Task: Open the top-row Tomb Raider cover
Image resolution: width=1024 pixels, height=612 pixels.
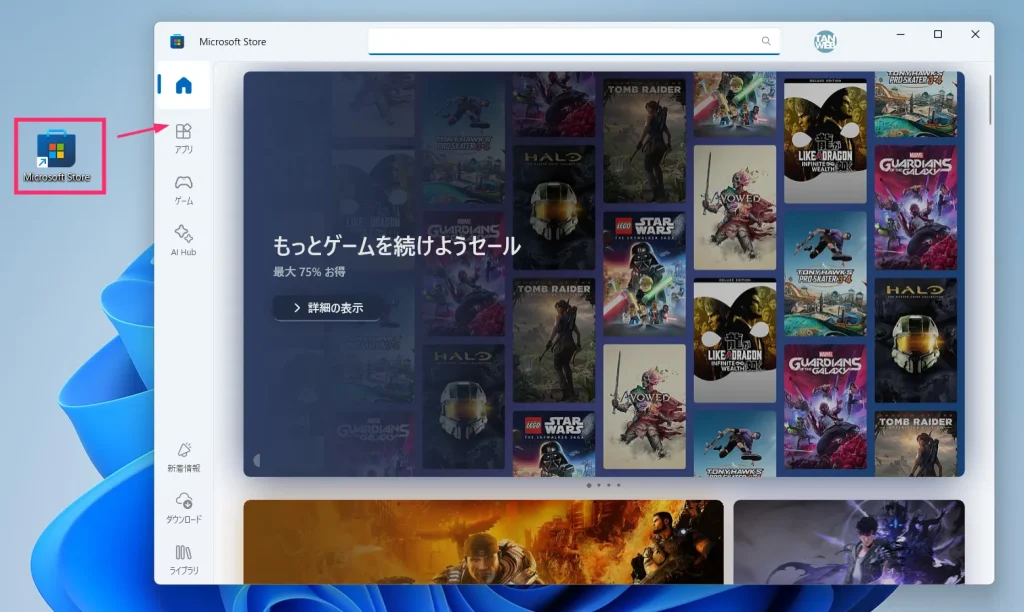Action: (644, 140)
